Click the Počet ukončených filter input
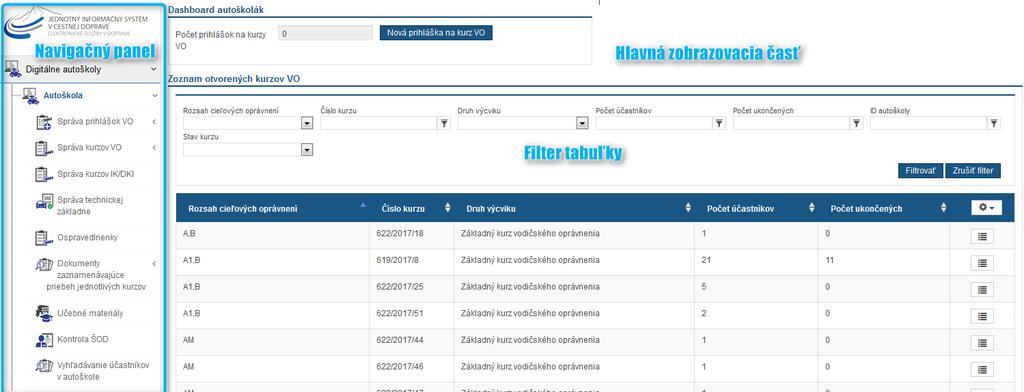The height and width of the screenshot is (392, 1024). [x=792, y=123]
